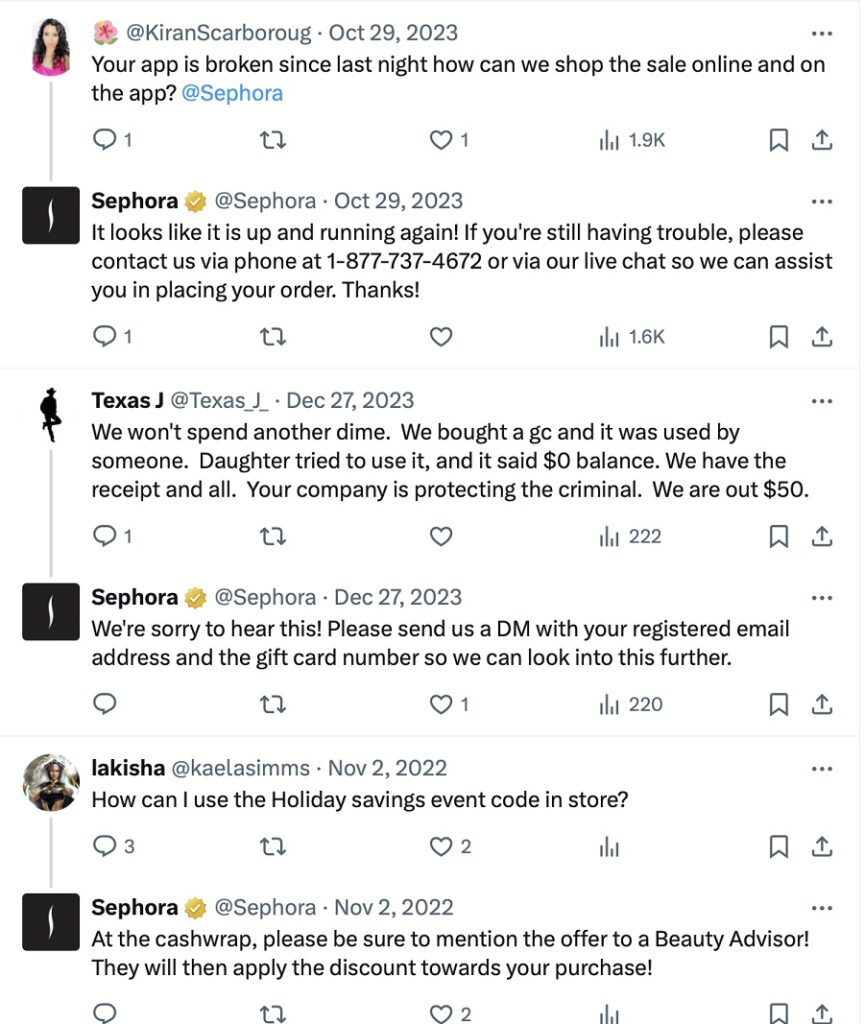The width and height of the screenshot is (864, 1024).
Task: Retweet Texas J's gift card complaint
Action: [273, 537]
